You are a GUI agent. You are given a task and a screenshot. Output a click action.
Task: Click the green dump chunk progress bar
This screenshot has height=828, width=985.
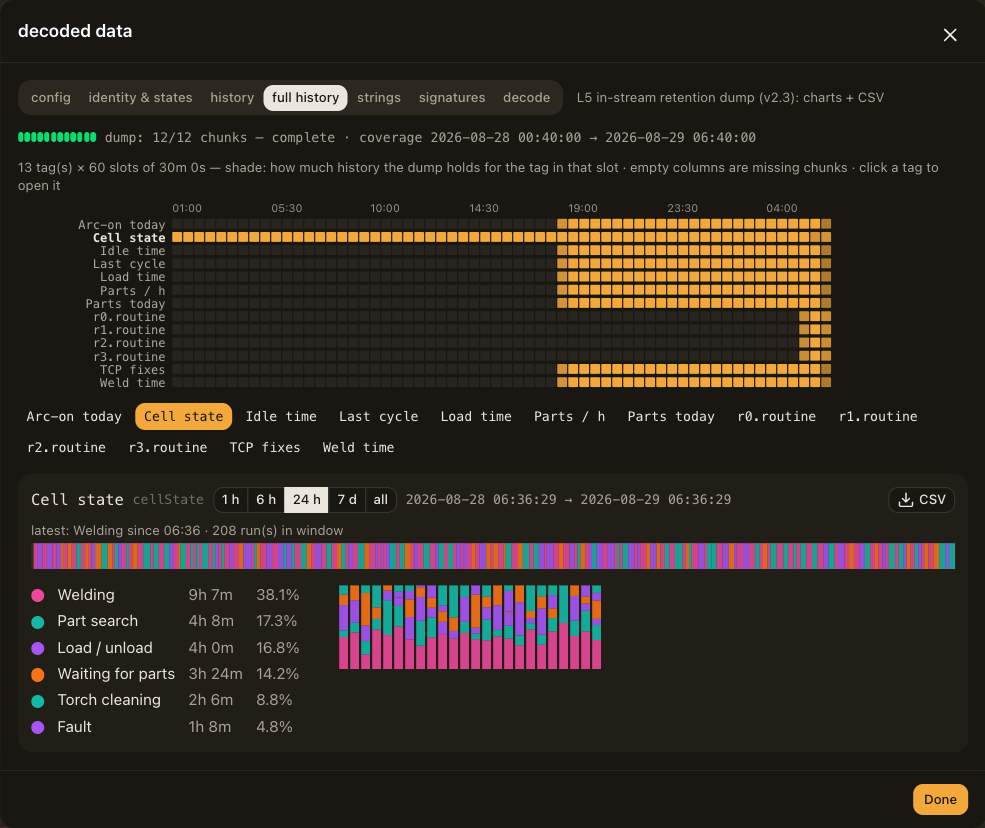coord(57,137)
